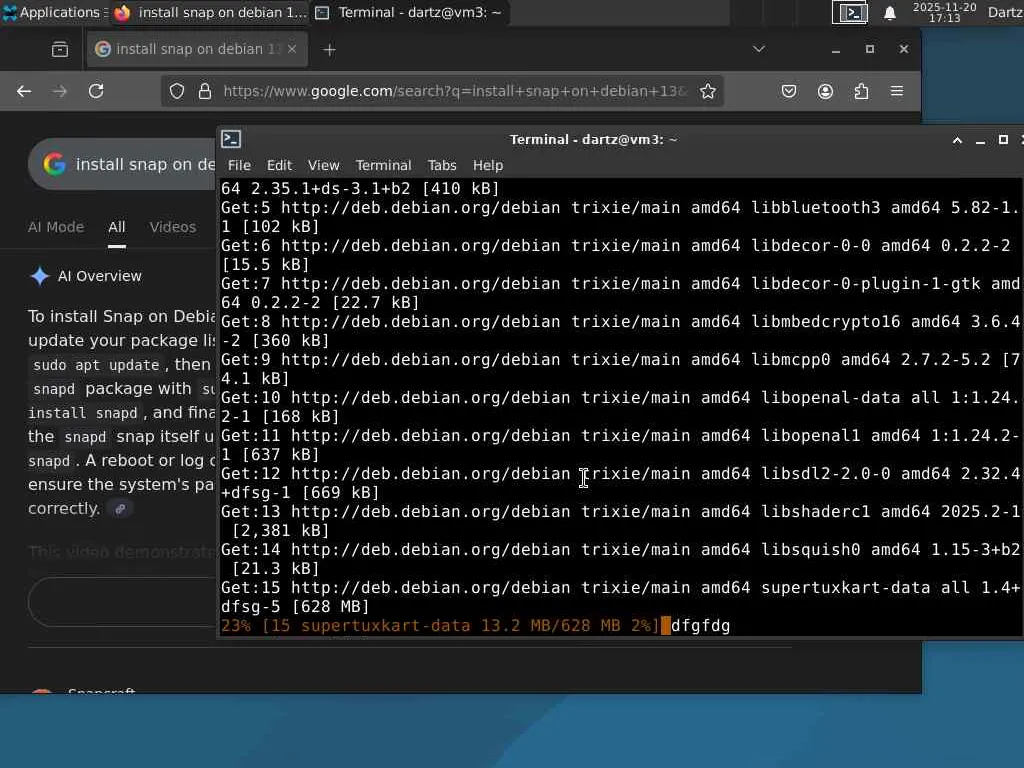Image resolution: width=1024 pixels, height=768 pixels.
Task: Open a new Firefox tab
Action: pyautogui.click(x=329, y=50)
